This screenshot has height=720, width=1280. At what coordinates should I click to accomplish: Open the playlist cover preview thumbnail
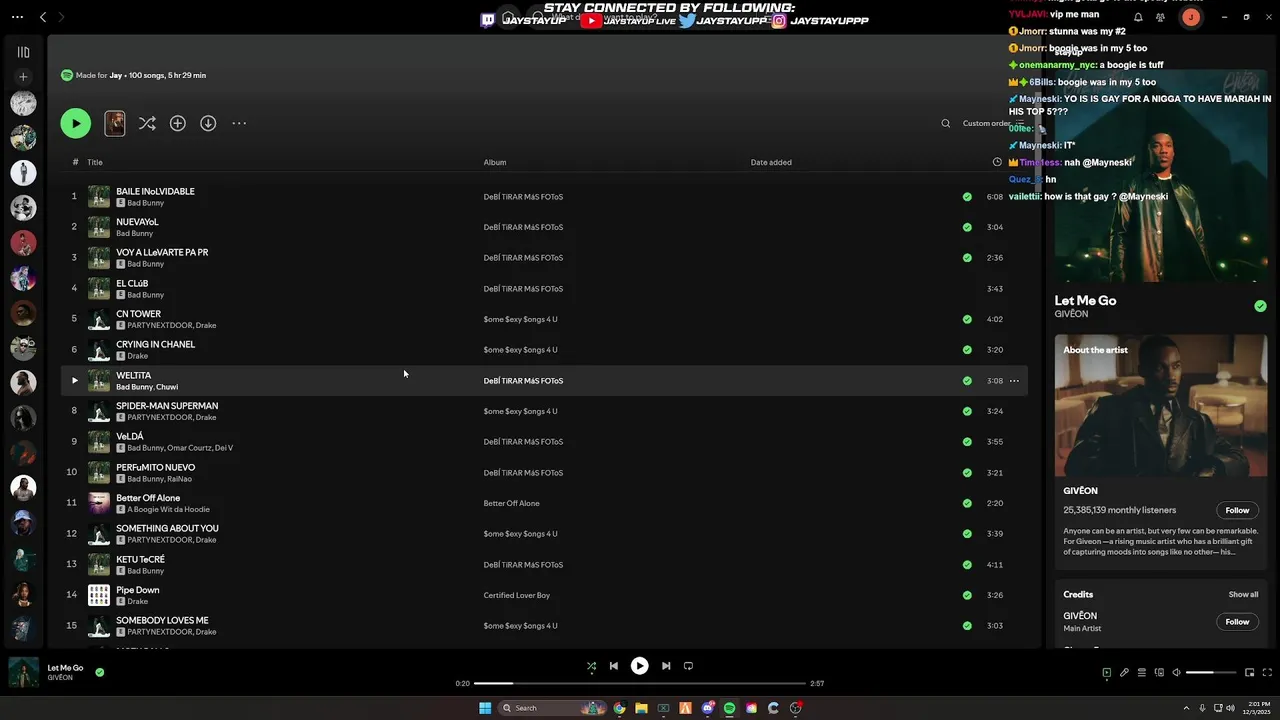click(x=115, y=123)
